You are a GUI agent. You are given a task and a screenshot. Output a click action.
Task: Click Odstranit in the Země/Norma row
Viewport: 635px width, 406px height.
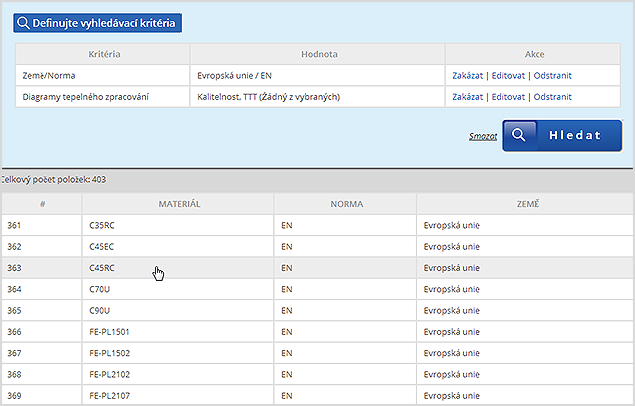click(x=552, y=76)
